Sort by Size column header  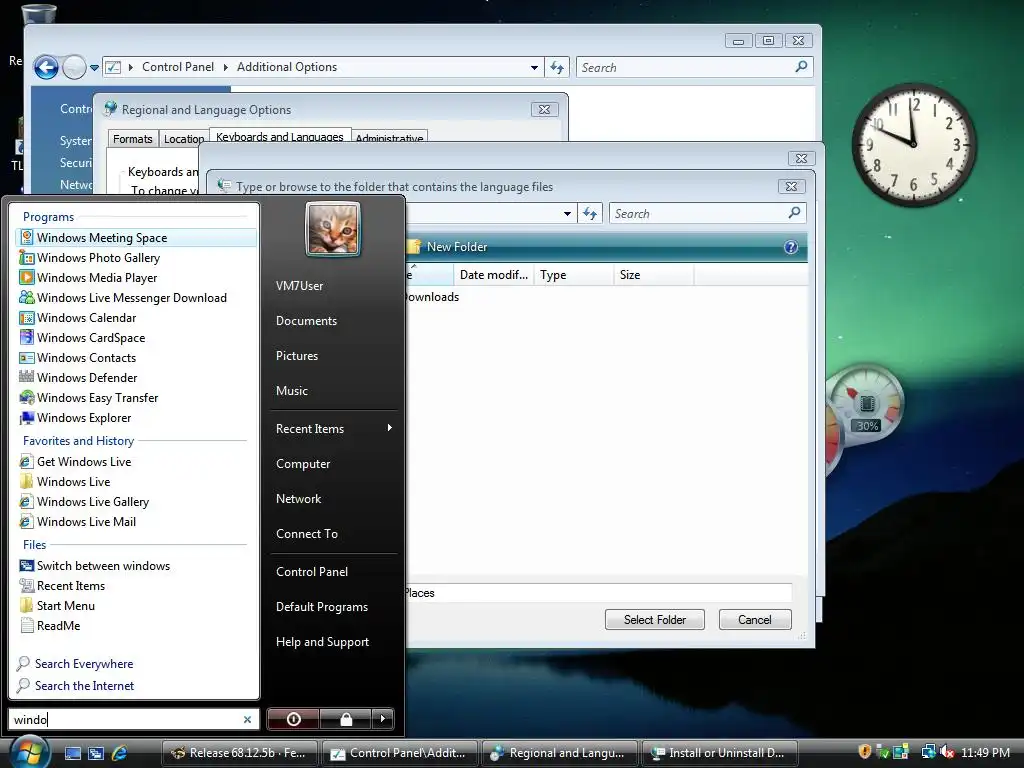coord(653,275)
